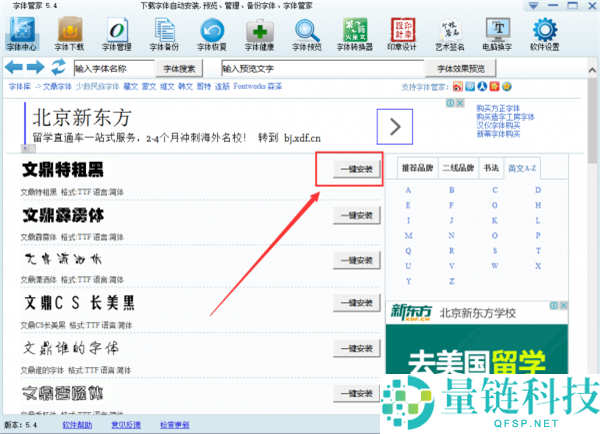This screenshot has height=434, width=600.
Task: Click the blue back arrow navigation icon
Action: [15, 68]
